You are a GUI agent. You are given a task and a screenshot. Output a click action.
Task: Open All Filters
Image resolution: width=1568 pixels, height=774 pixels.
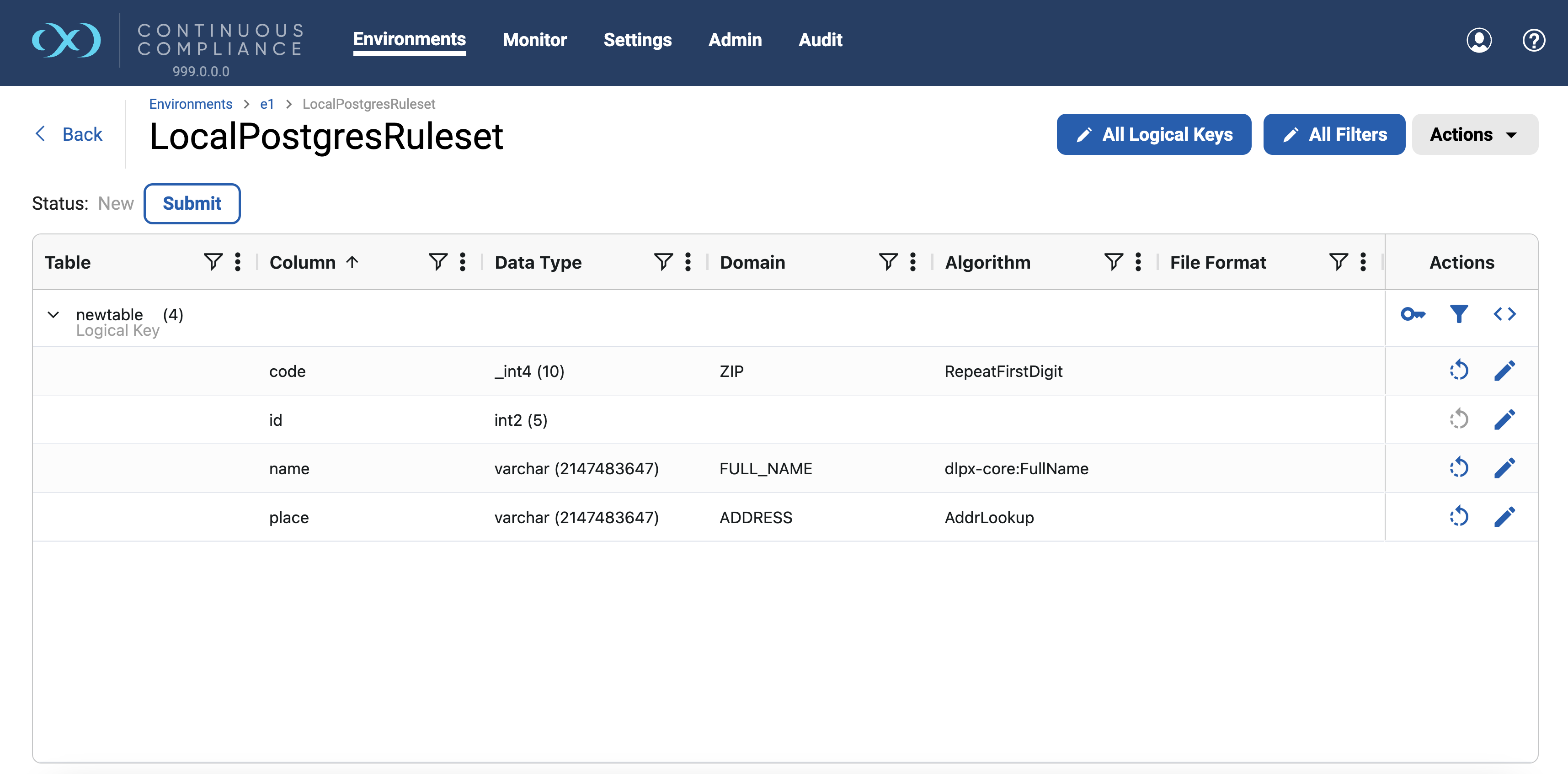coord(1333,134)
